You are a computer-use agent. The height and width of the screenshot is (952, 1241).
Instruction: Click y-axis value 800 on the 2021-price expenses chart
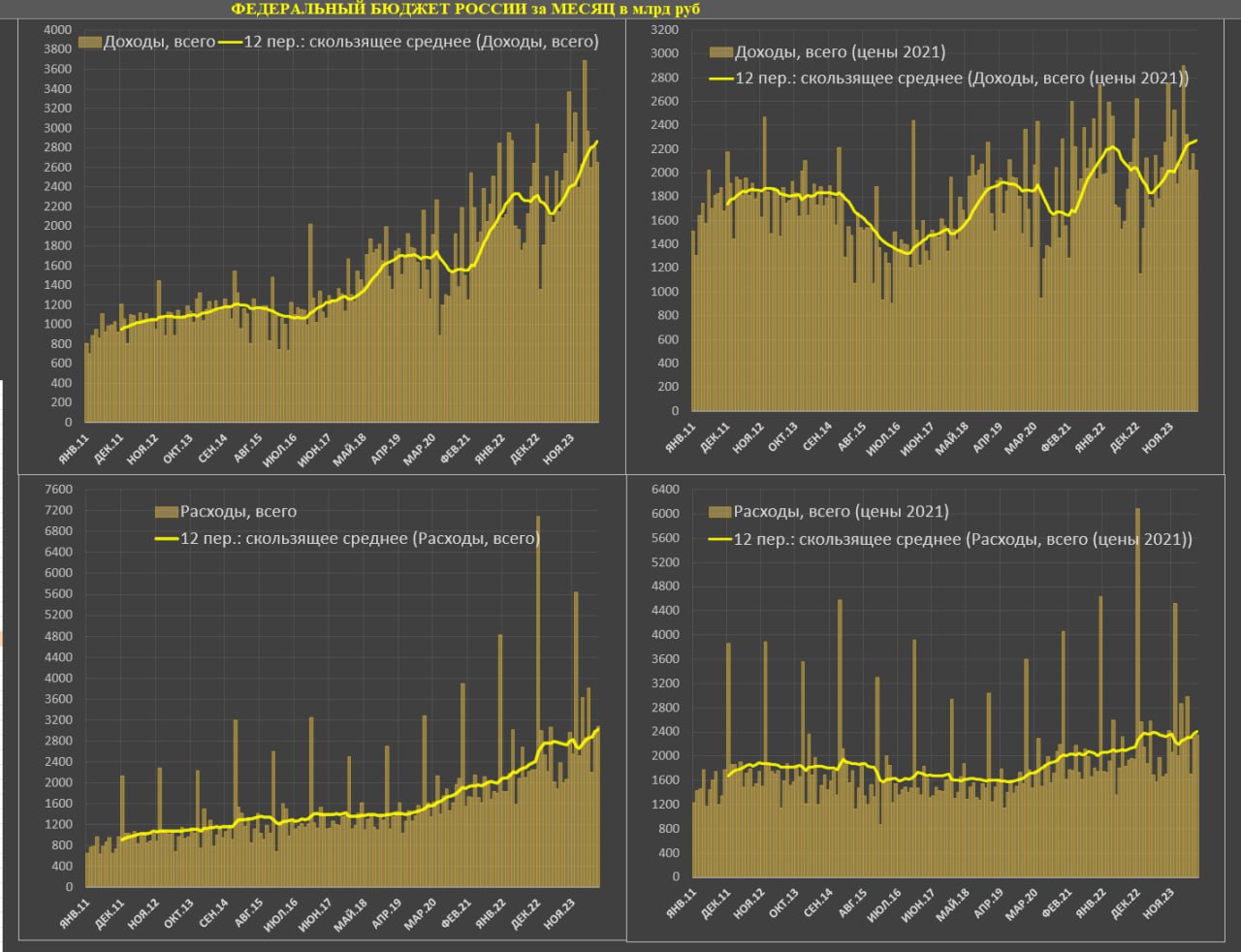(670, 829)
